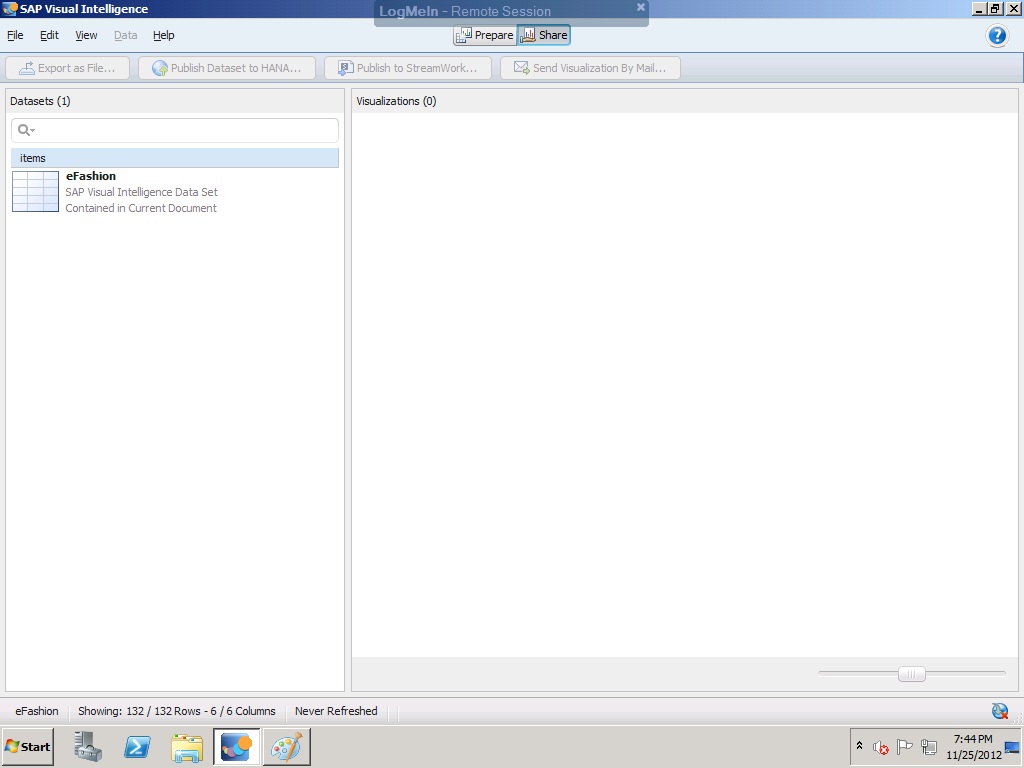
Task: Click the datasets search input field
Action: pos(175,130)
